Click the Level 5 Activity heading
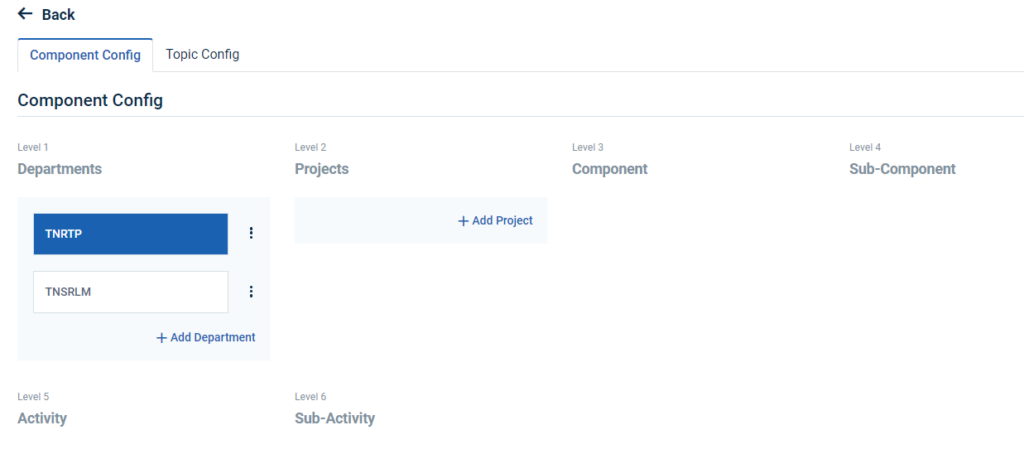This screenshot has height=459, width=1024. (x=42, y=418)
